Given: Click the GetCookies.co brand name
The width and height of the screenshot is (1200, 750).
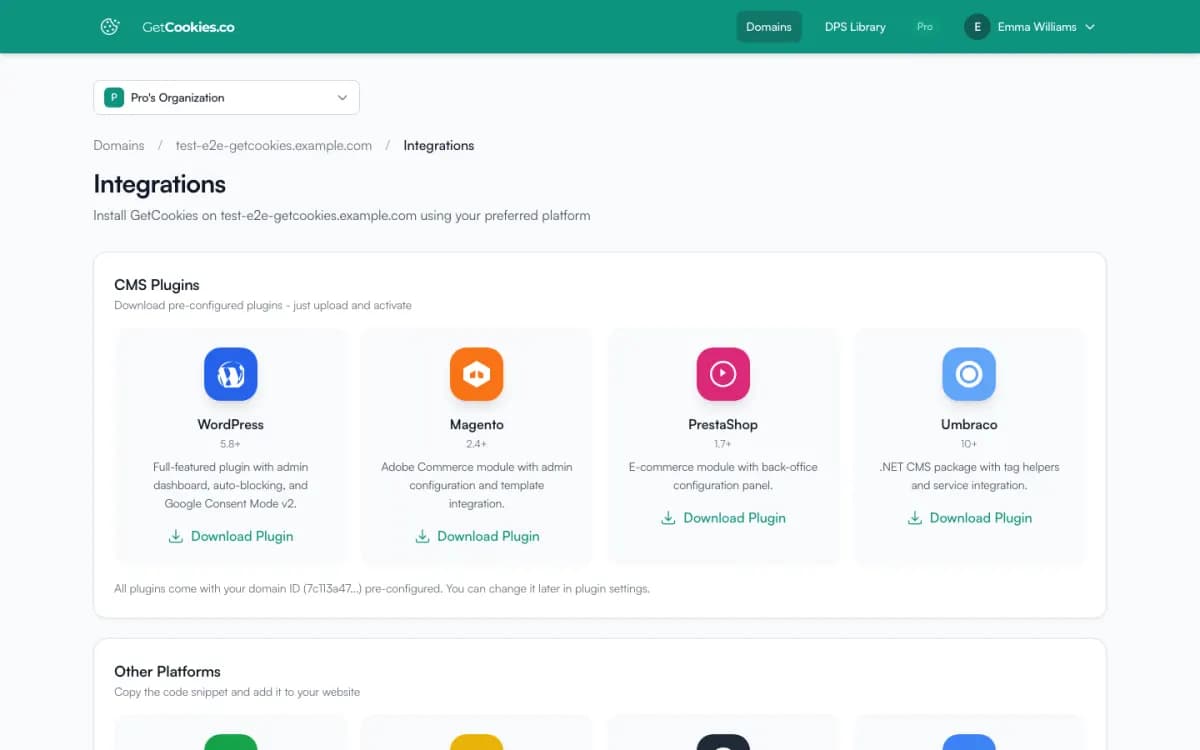Looking at the screenshot, I should (188, 27).
